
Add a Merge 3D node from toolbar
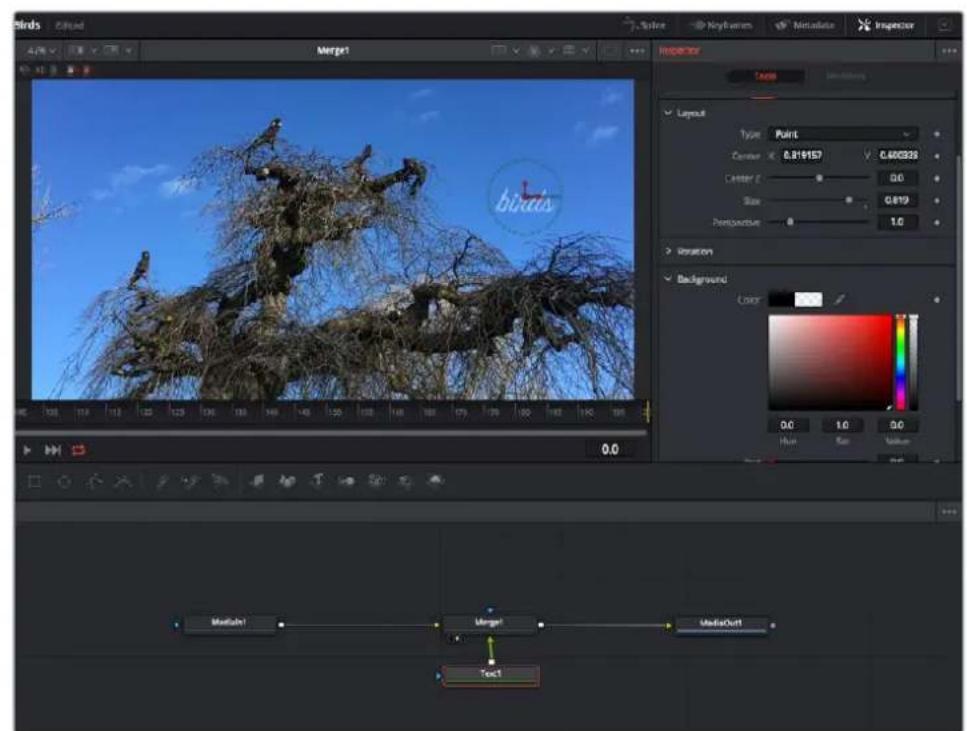click(x=347, y=481)
